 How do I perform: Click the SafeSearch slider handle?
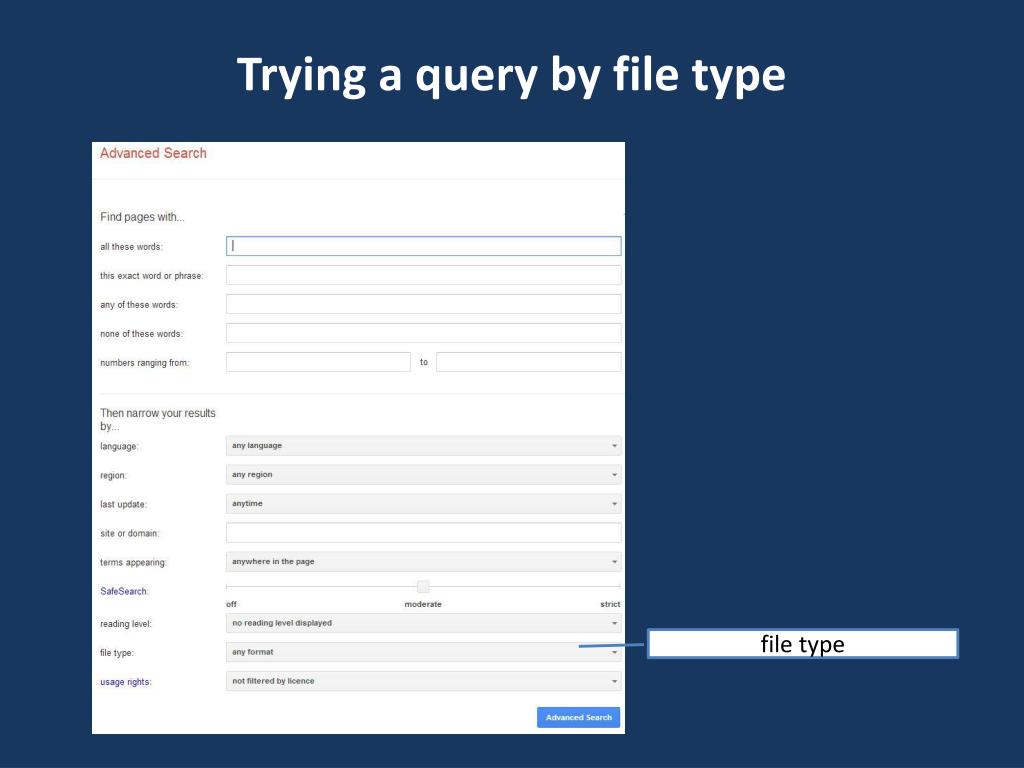point(423,586)
